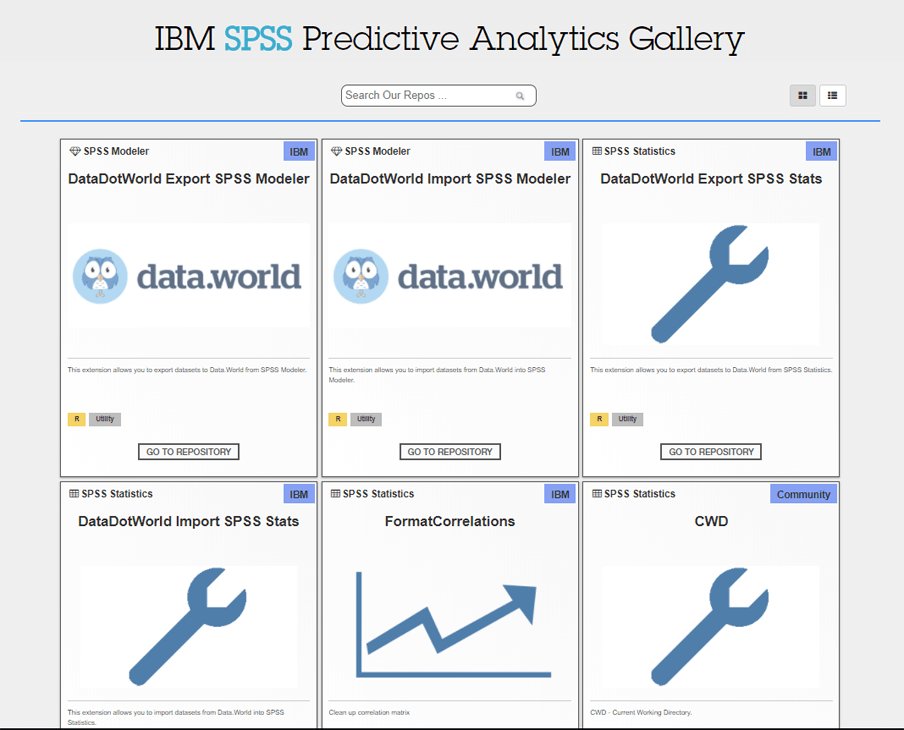Click the SPSS Statistics table icon on CWD card
The image size is (904, 730).
point(597,494)
